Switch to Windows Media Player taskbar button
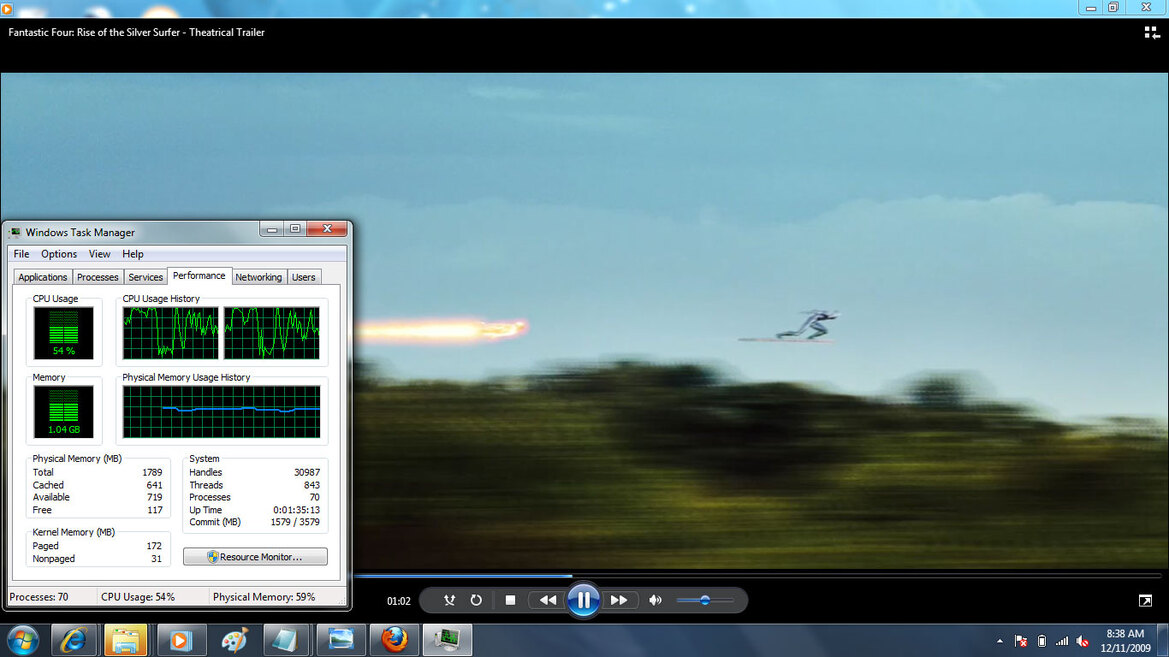 pos(180,641)
